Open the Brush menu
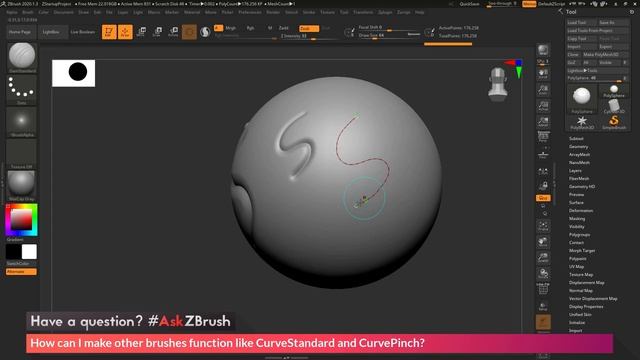Screen dimensions: 640x360 (x=27, y=12)
